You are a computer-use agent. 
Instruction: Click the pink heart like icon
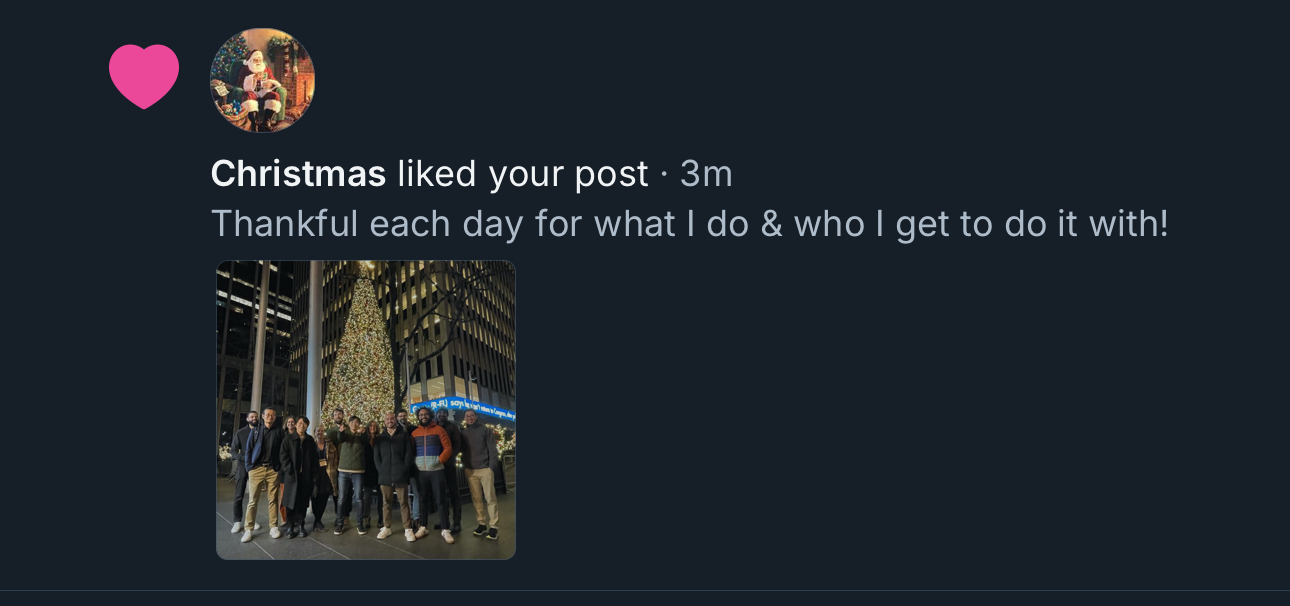[144, 76]
